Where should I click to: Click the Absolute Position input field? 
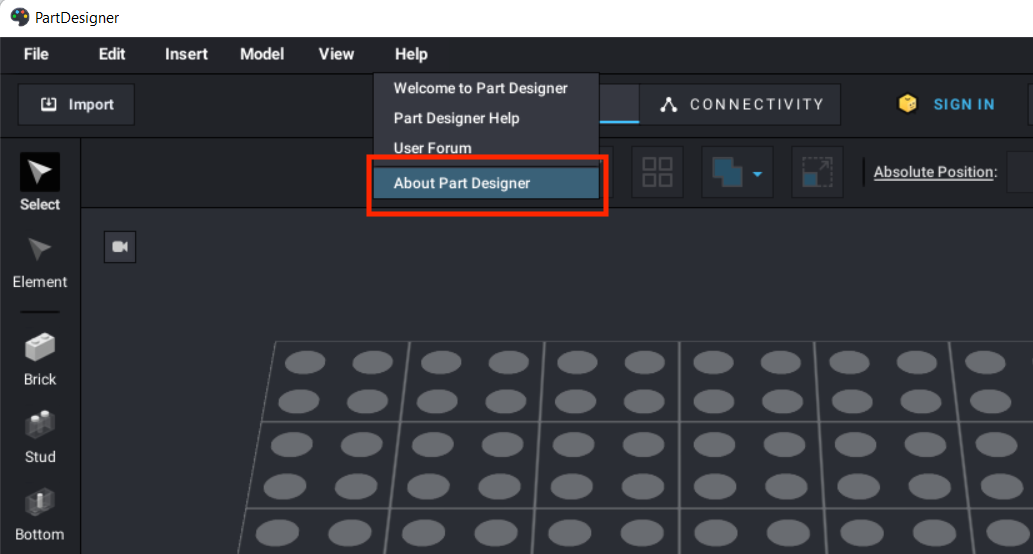[x=1020, y=172]
